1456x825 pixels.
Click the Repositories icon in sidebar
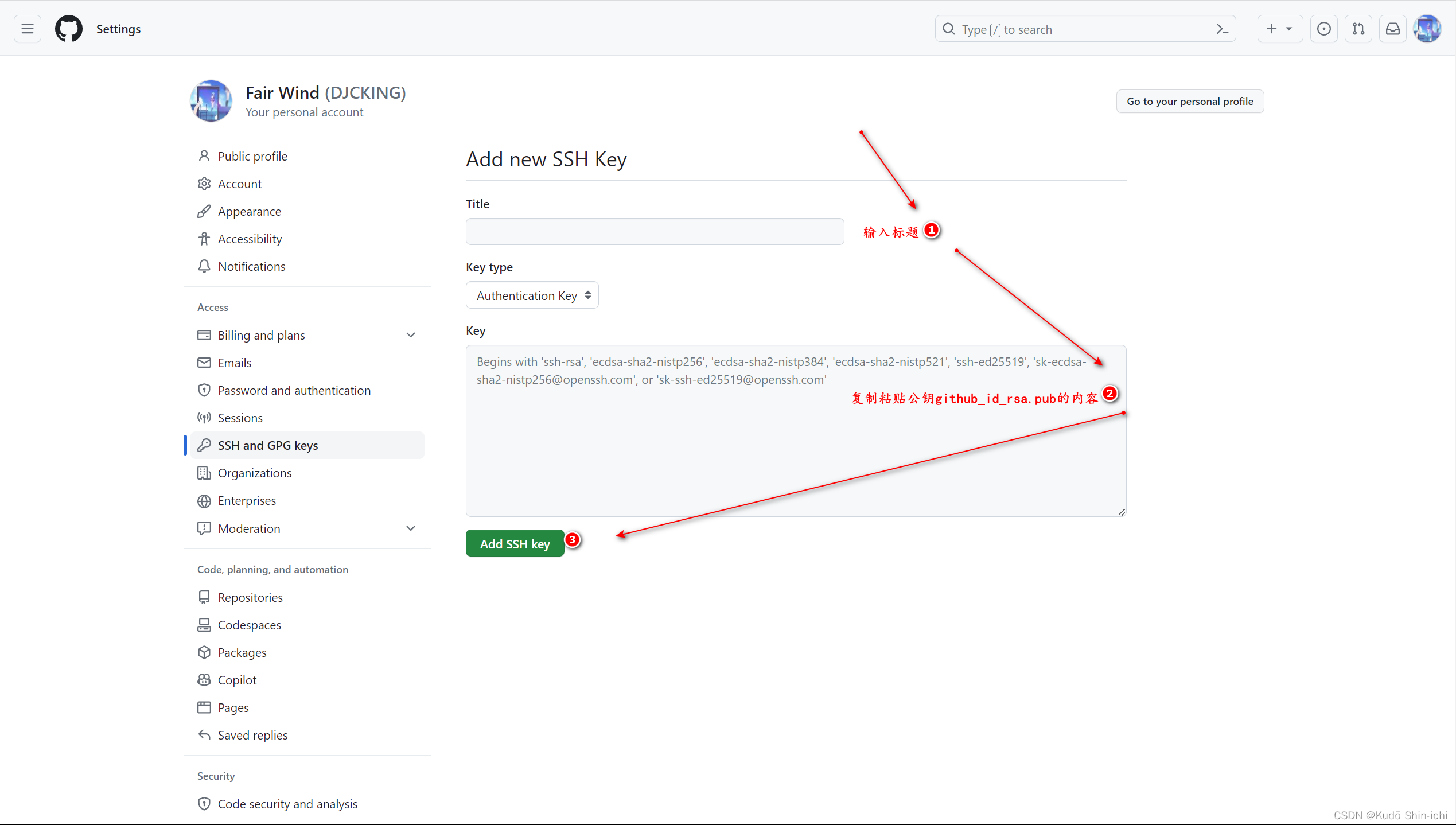pyautogui.click(x=203, y=597)
